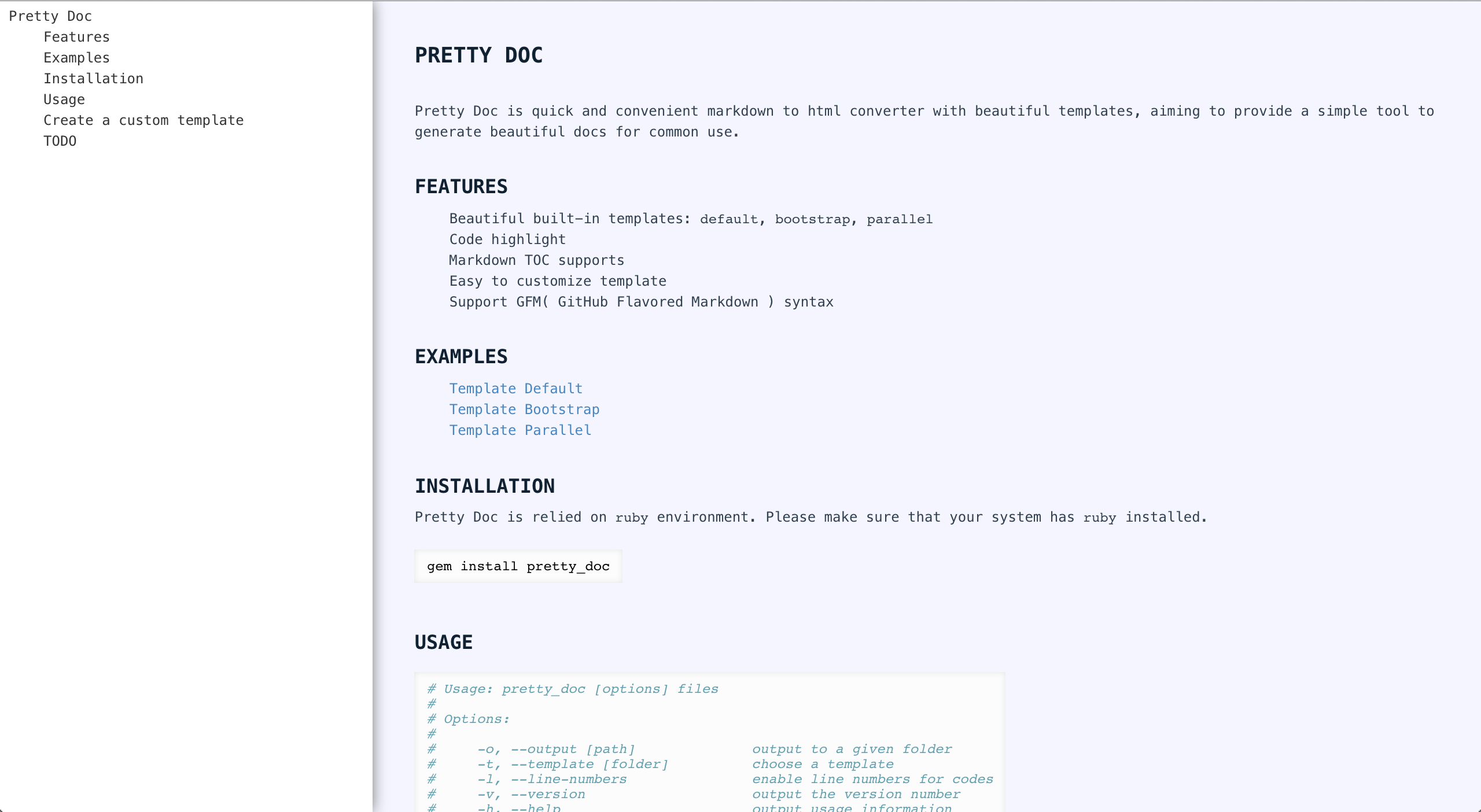The width and height of the screenshot is (1481, 812).
Task: Open Template Parallel example link
Action: click(x=520, y=430)
